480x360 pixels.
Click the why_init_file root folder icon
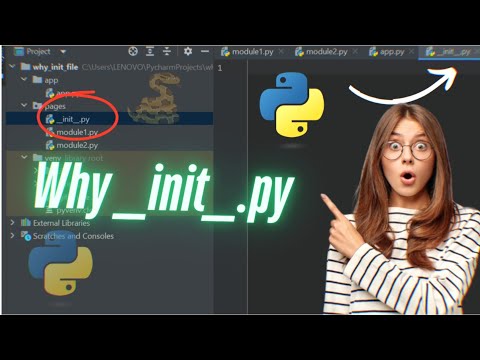coord(25,67)
